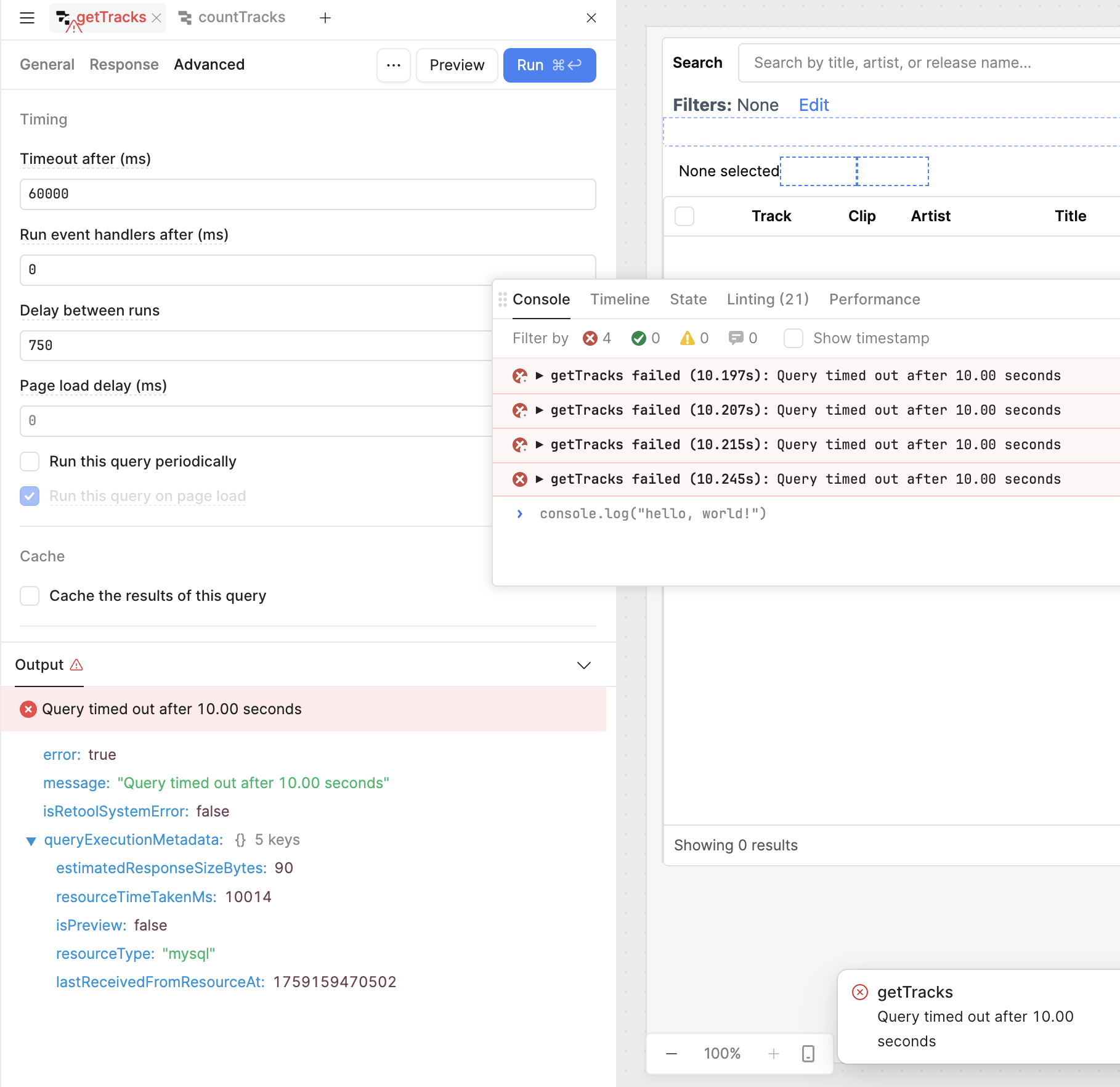Enable Cache the results of this query
This screenshot has height=1087, width=1120.
(30, 596)
